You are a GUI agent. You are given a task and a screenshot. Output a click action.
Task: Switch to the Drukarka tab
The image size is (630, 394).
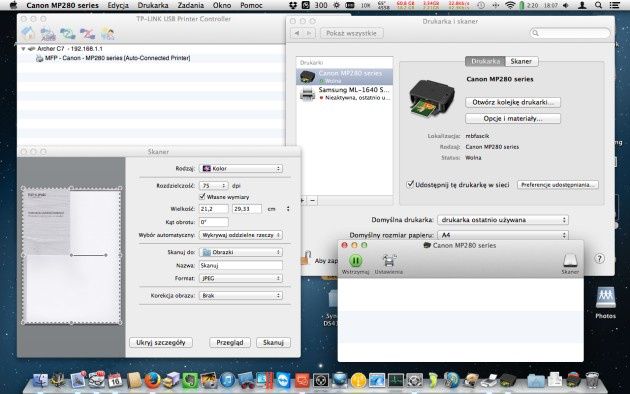tap(485, 61)
